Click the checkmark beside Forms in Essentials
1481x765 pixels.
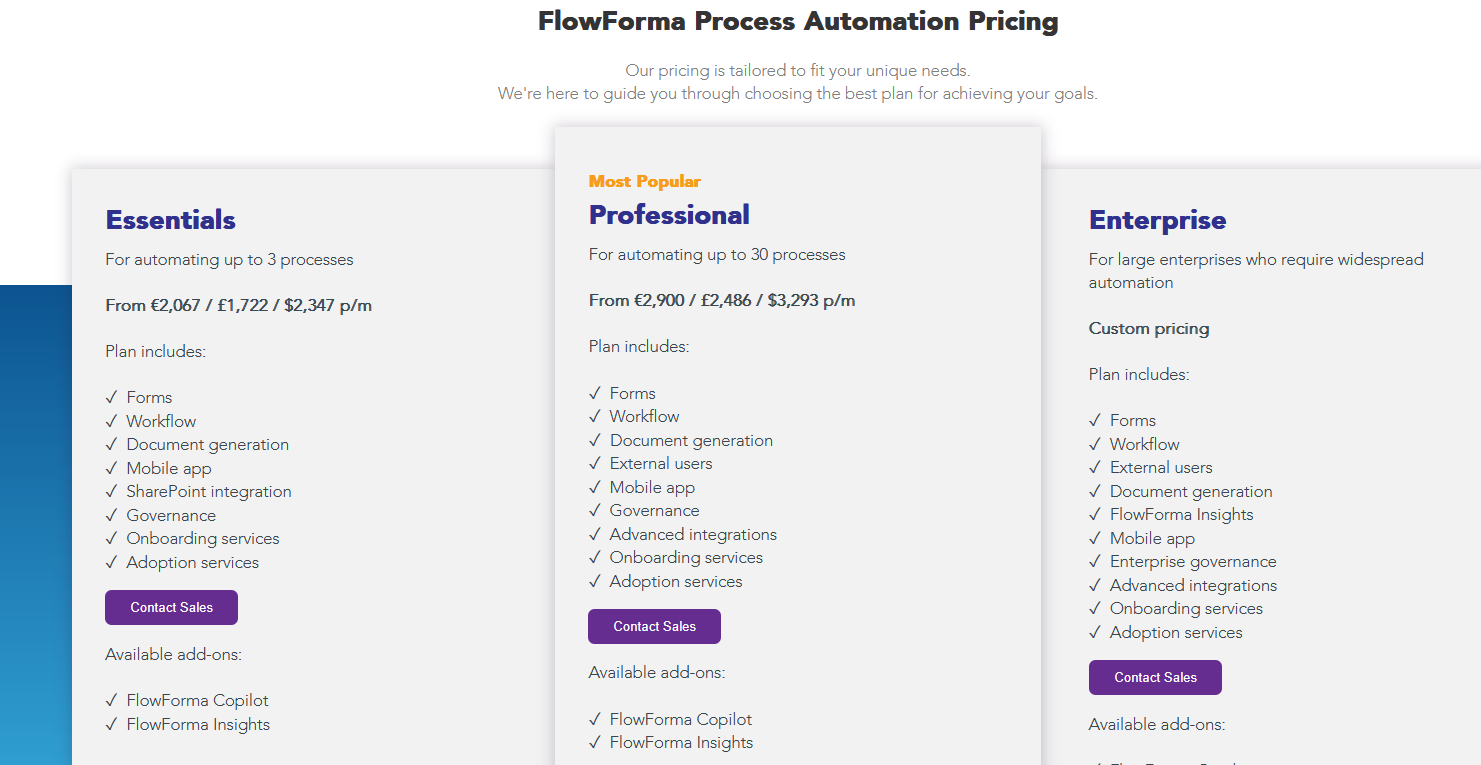pos(112,397)
